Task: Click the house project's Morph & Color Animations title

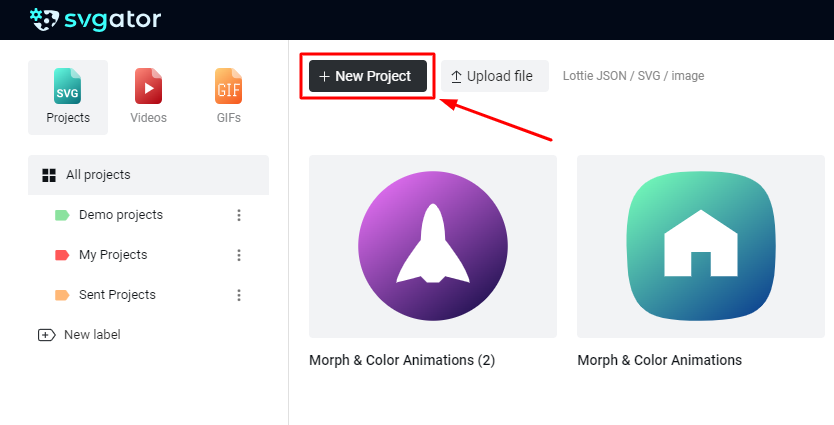Action: pyautogui.click(x=660, y=360)
